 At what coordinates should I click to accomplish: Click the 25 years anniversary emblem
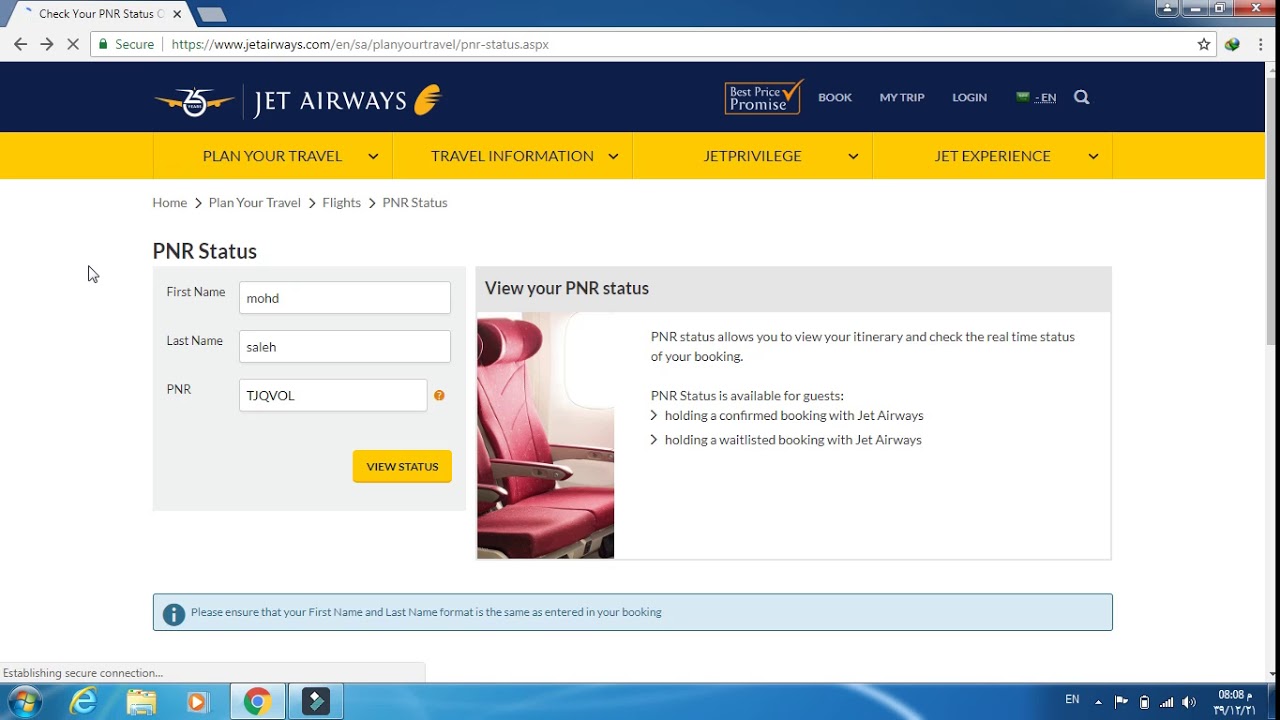[x=194, y=102]
